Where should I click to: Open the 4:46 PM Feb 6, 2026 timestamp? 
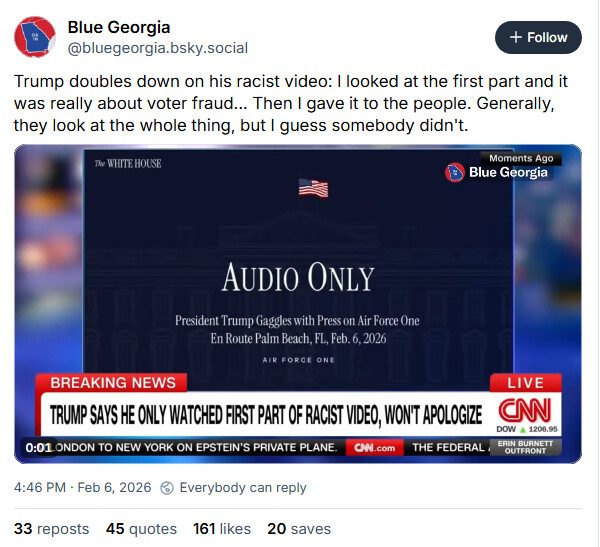pos(83,488)
